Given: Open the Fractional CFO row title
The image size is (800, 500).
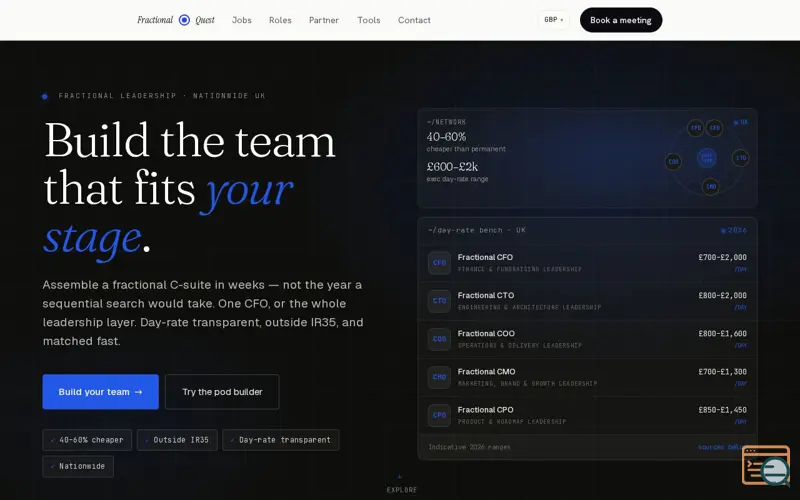Looking at the screenshot, I should (x=485, y=257).
